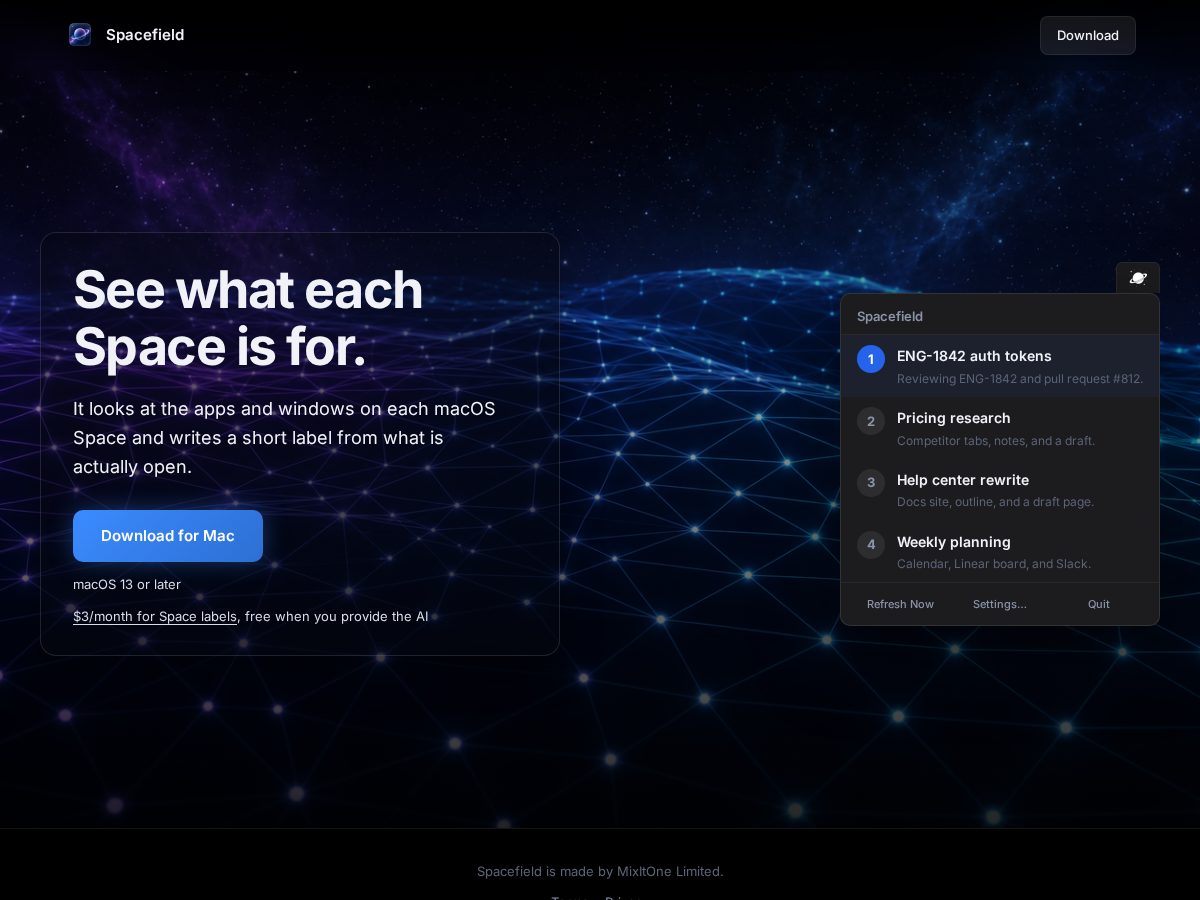Image resolution: width=1200 pixels, height=900 pixels.
Task: Click 'Competitor tabs, notes, and a draft.' text
Action: coord(996,441)
